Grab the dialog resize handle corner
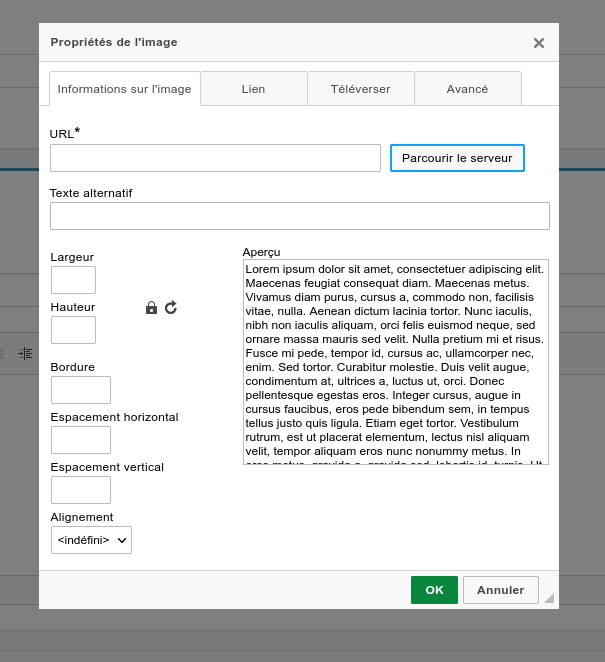 click(x=548, y=597)
